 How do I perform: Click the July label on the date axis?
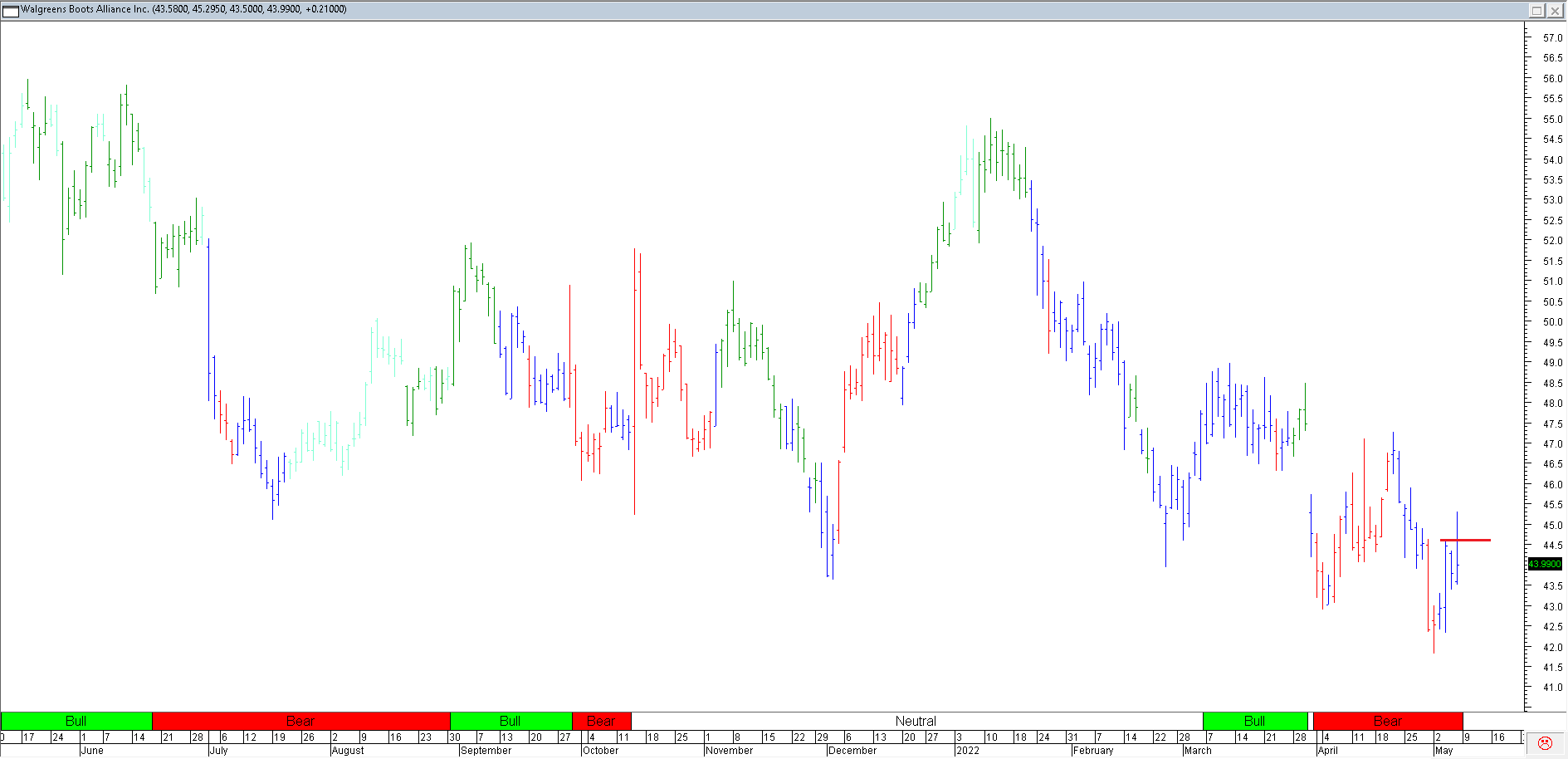pyautogui.click(x=218, y=751)
